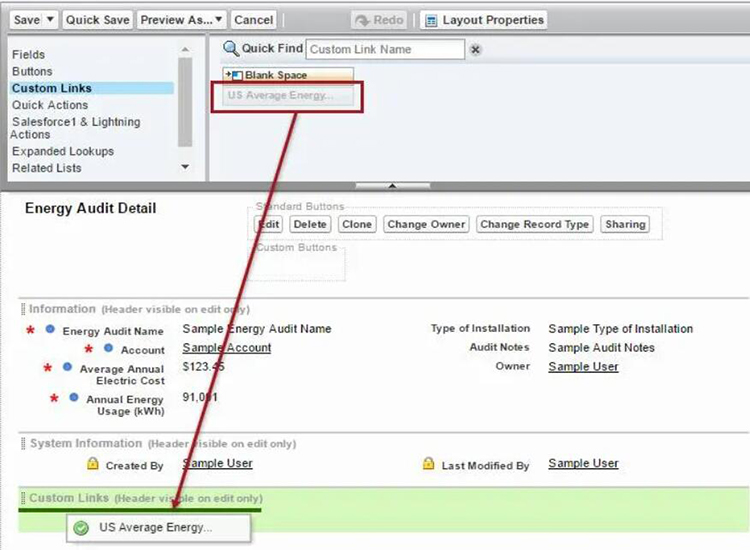Click the Layout Properties grid icon
The height and width of the screenshot is (550, 750).
point(431,21)
